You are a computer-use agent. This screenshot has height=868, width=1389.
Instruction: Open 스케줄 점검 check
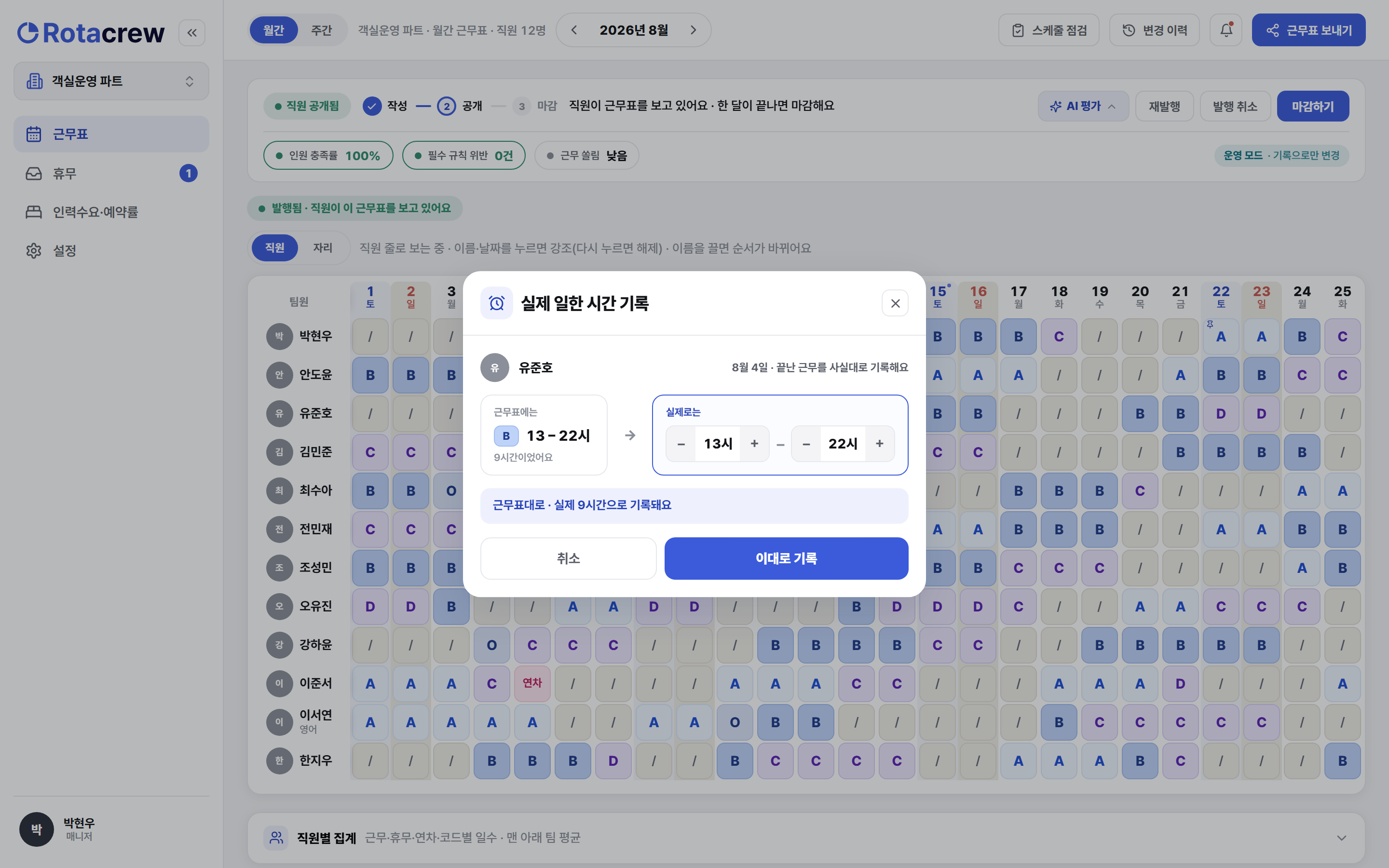[1049, 30]
